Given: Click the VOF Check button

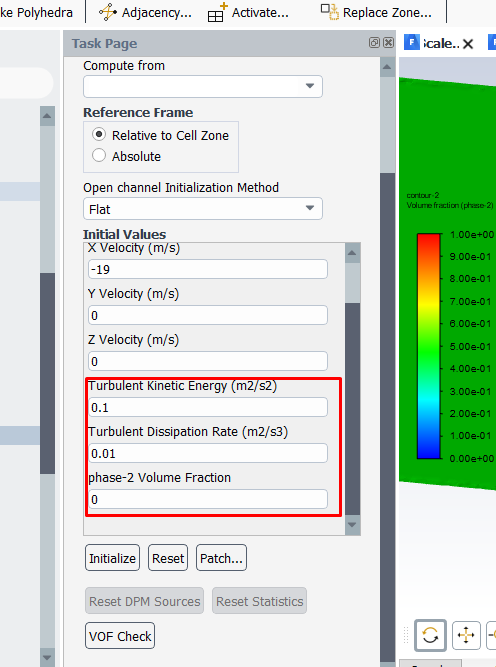Looking at the screenshot, I should [x=120, y=636].
